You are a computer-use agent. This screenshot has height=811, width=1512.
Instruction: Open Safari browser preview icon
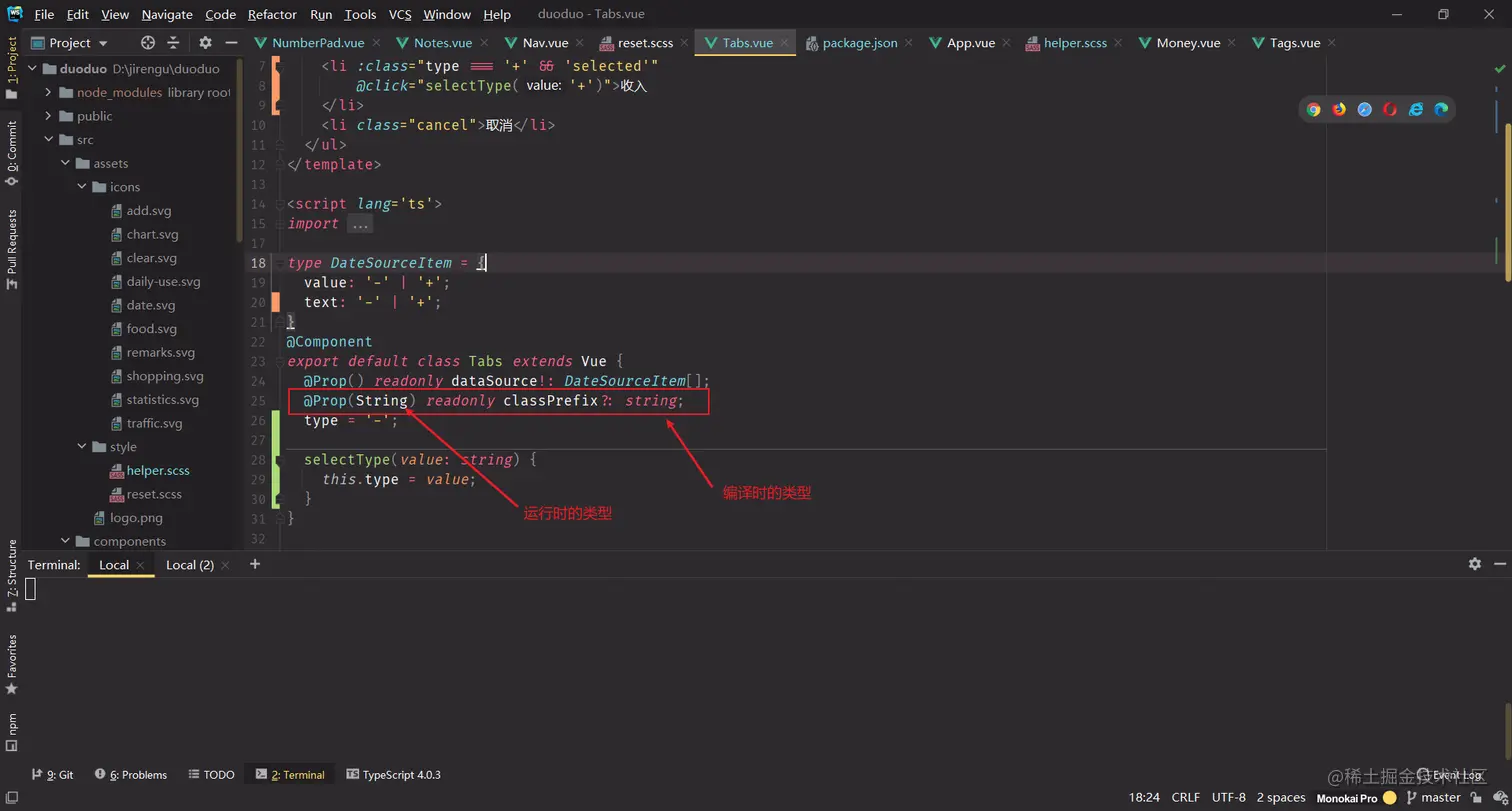(1365, 110)
